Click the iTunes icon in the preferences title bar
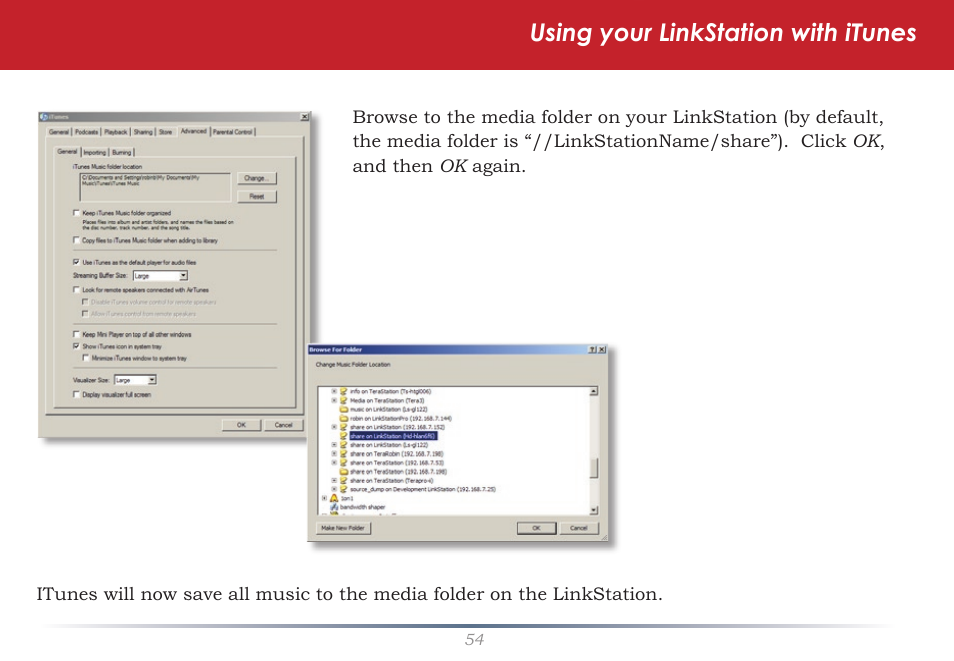954x661 pixels. pos(44,117)
